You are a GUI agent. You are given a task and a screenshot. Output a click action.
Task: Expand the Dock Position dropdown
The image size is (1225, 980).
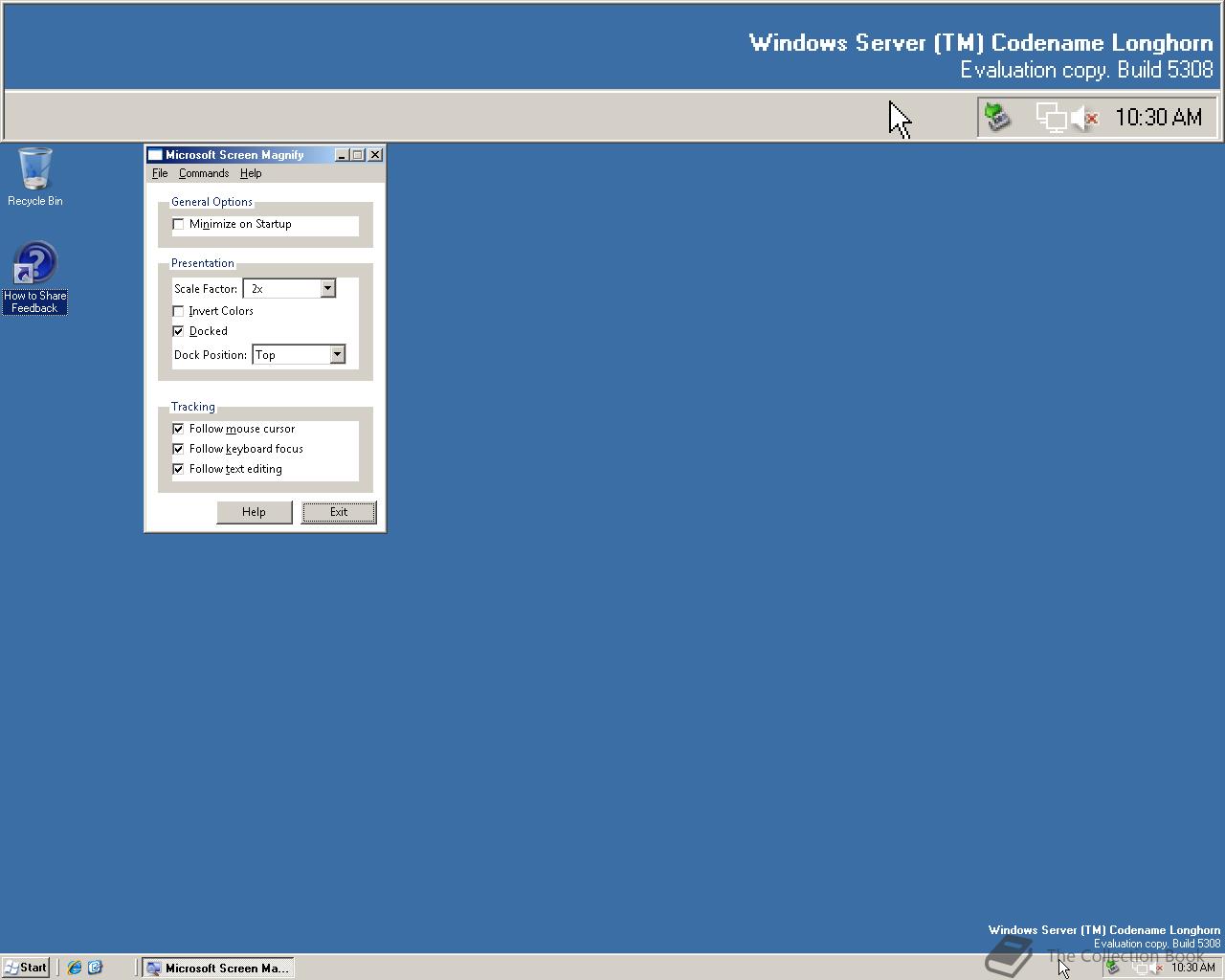pyautogui.click(x=337, y=354)
